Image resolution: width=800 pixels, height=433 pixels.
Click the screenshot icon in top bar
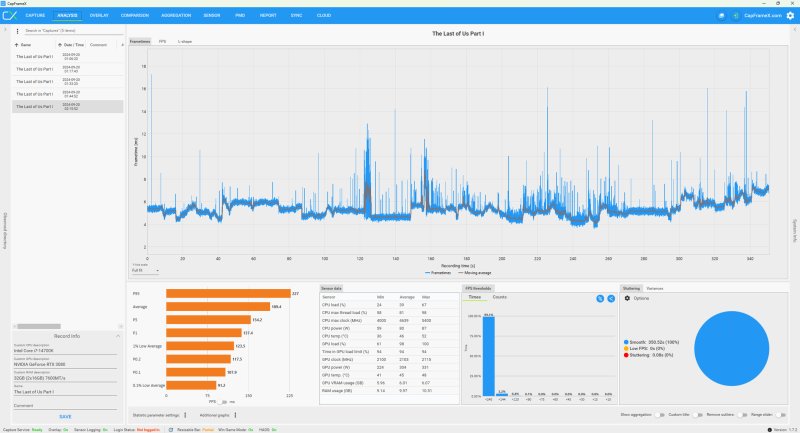click(721, 16)
